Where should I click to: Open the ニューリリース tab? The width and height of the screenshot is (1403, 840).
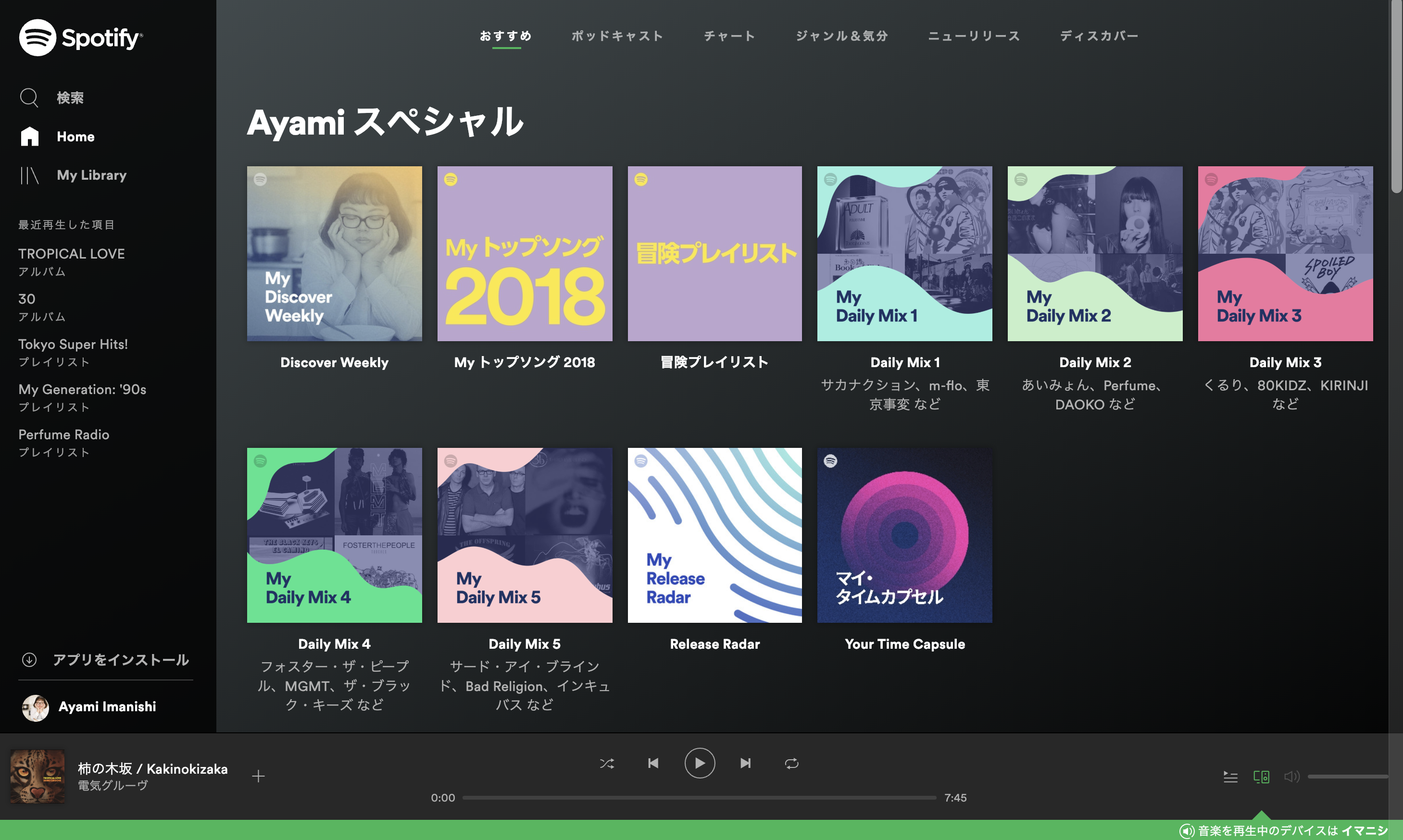(x=974, y=36)
